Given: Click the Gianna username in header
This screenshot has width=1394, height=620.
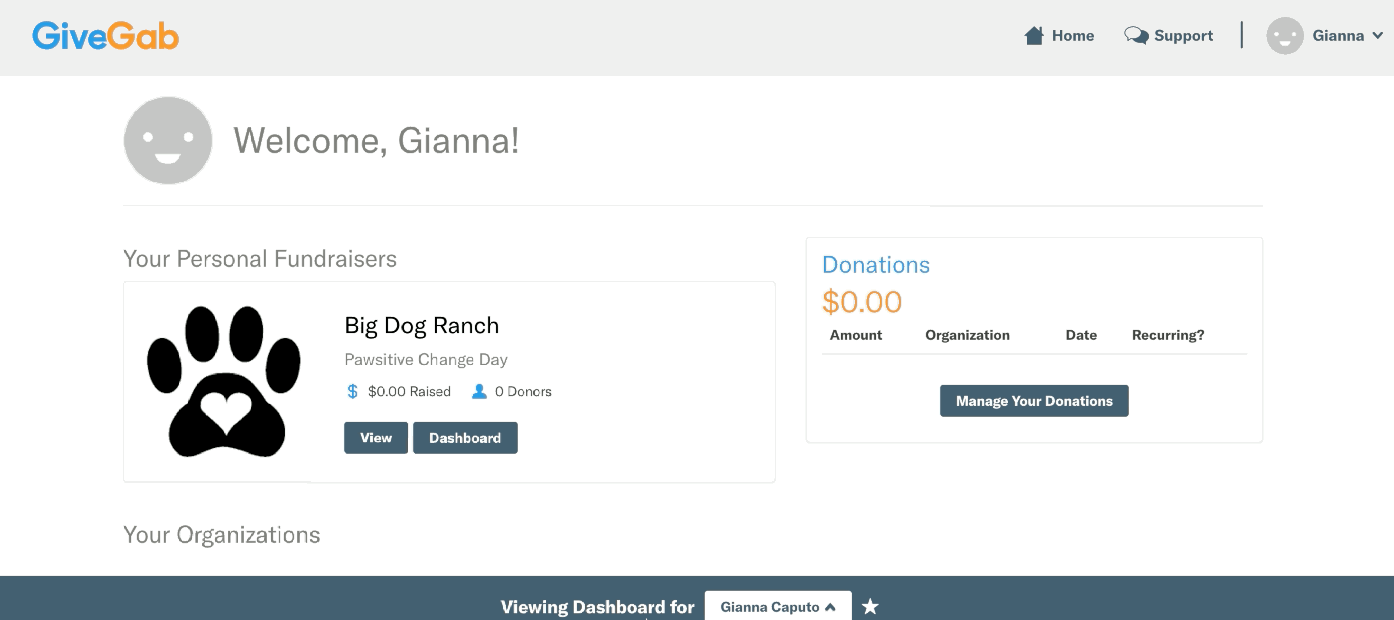Looking at the screenshot, I should pyautogui.click(x=1338, y=36).
